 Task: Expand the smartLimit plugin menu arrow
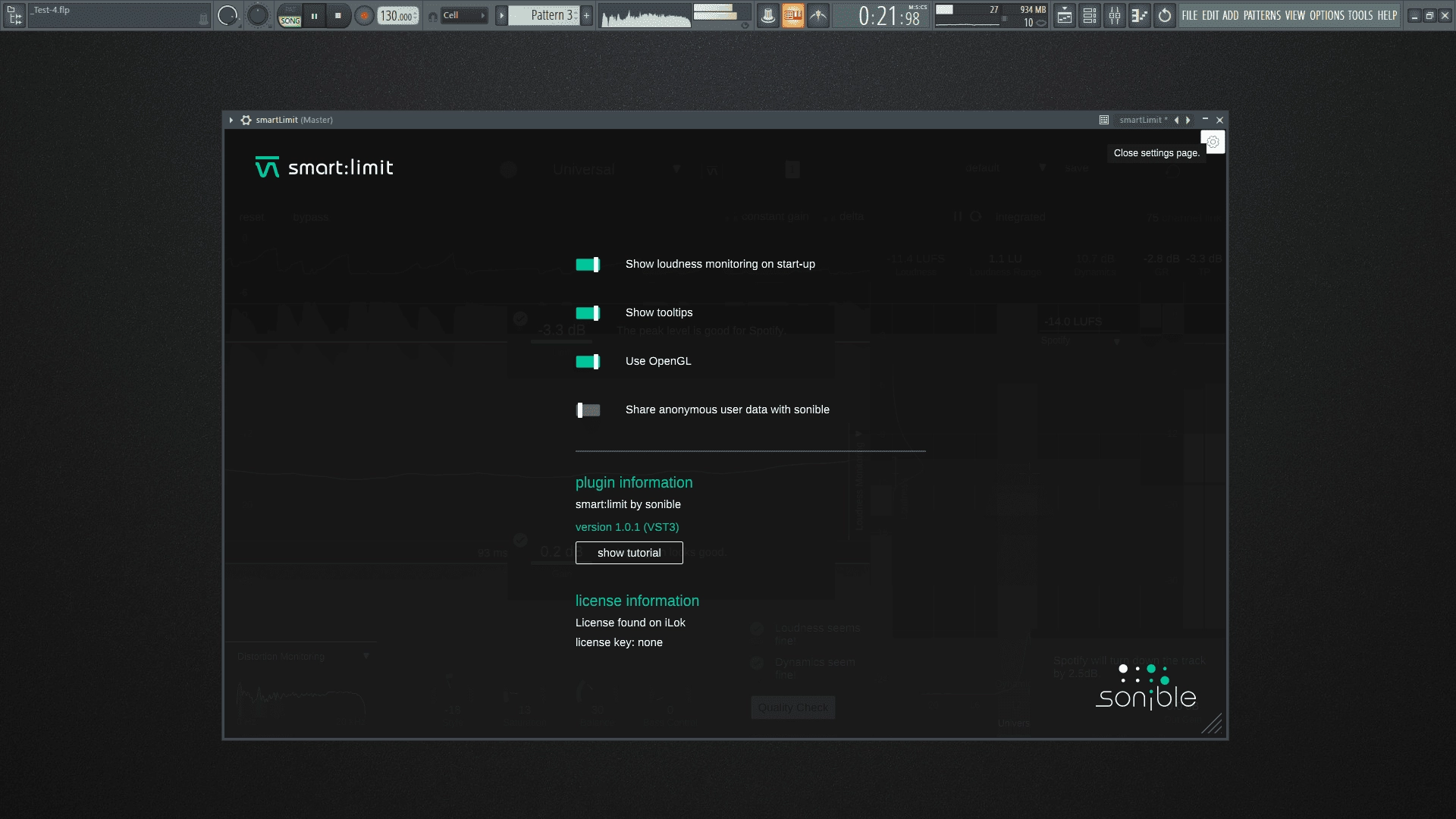pyautogui.click(x=231, y=120)
